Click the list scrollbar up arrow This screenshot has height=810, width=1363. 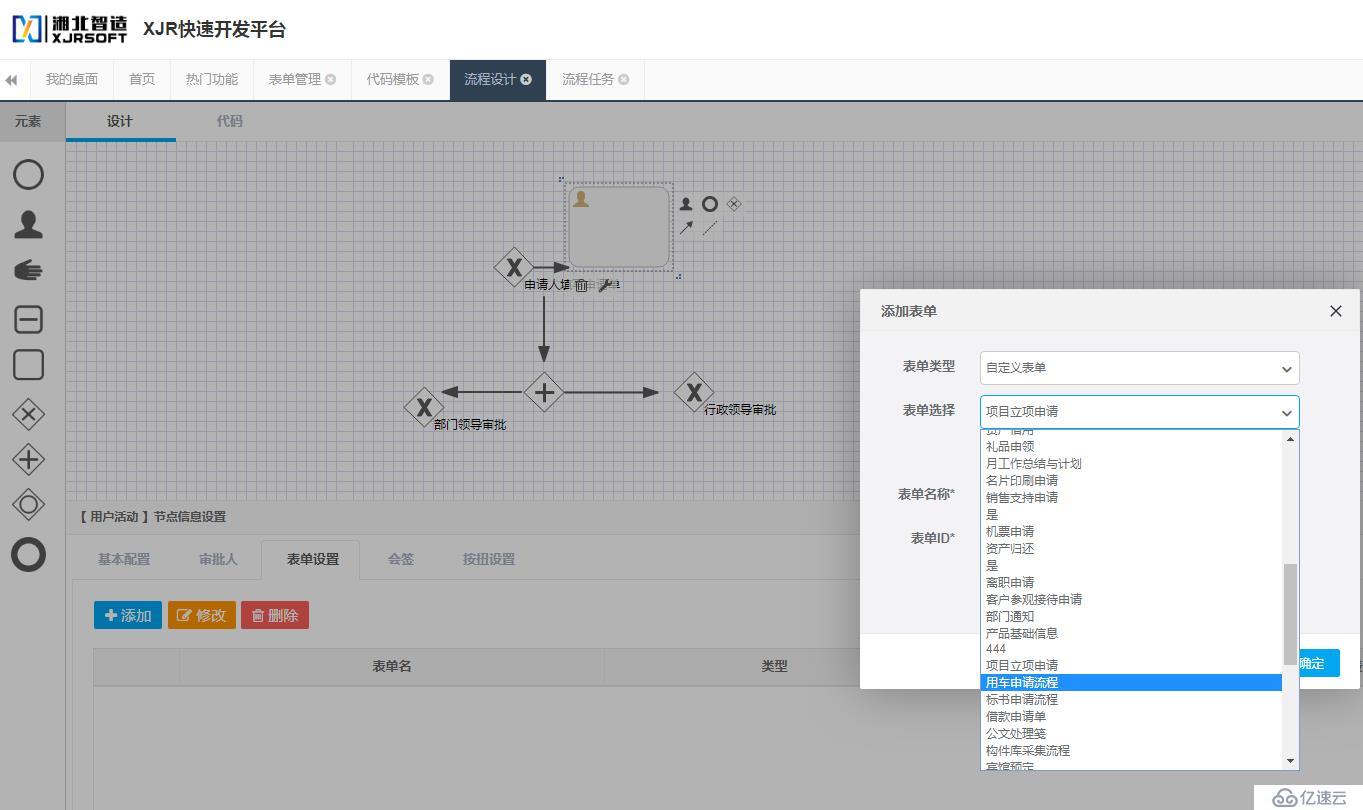pos(1290,439)
